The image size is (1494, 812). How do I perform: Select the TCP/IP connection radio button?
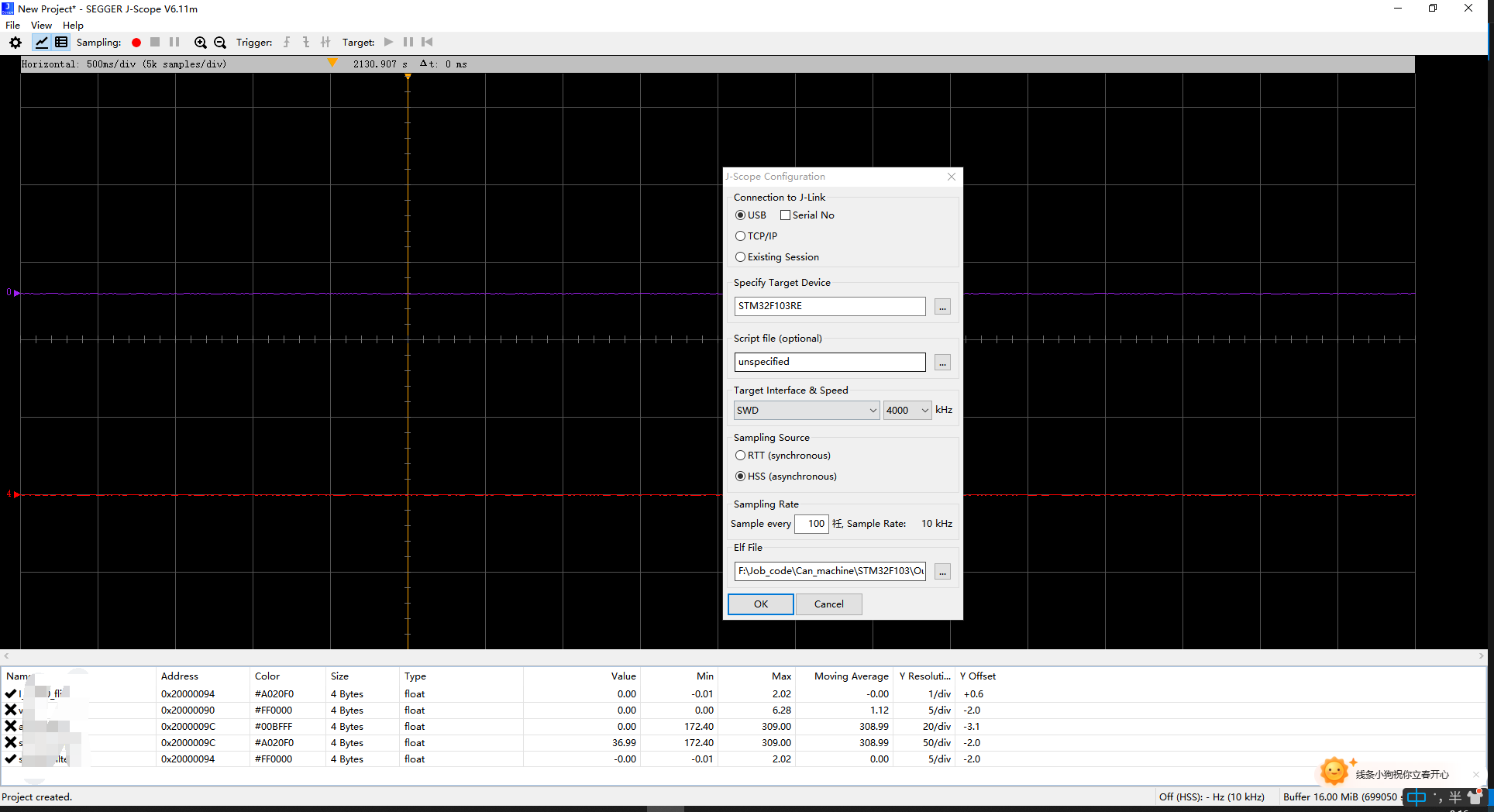(x=741, y=236)
